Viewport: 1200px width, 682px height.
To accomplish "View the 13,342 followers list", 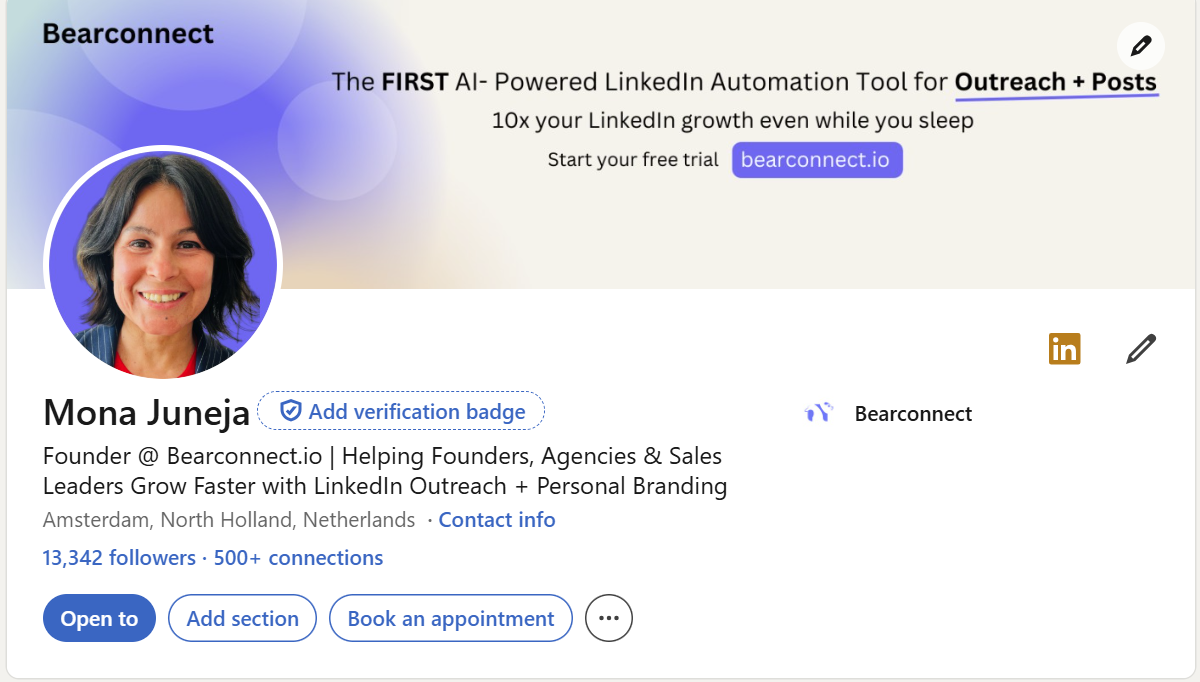I will [x=119, y=558].
